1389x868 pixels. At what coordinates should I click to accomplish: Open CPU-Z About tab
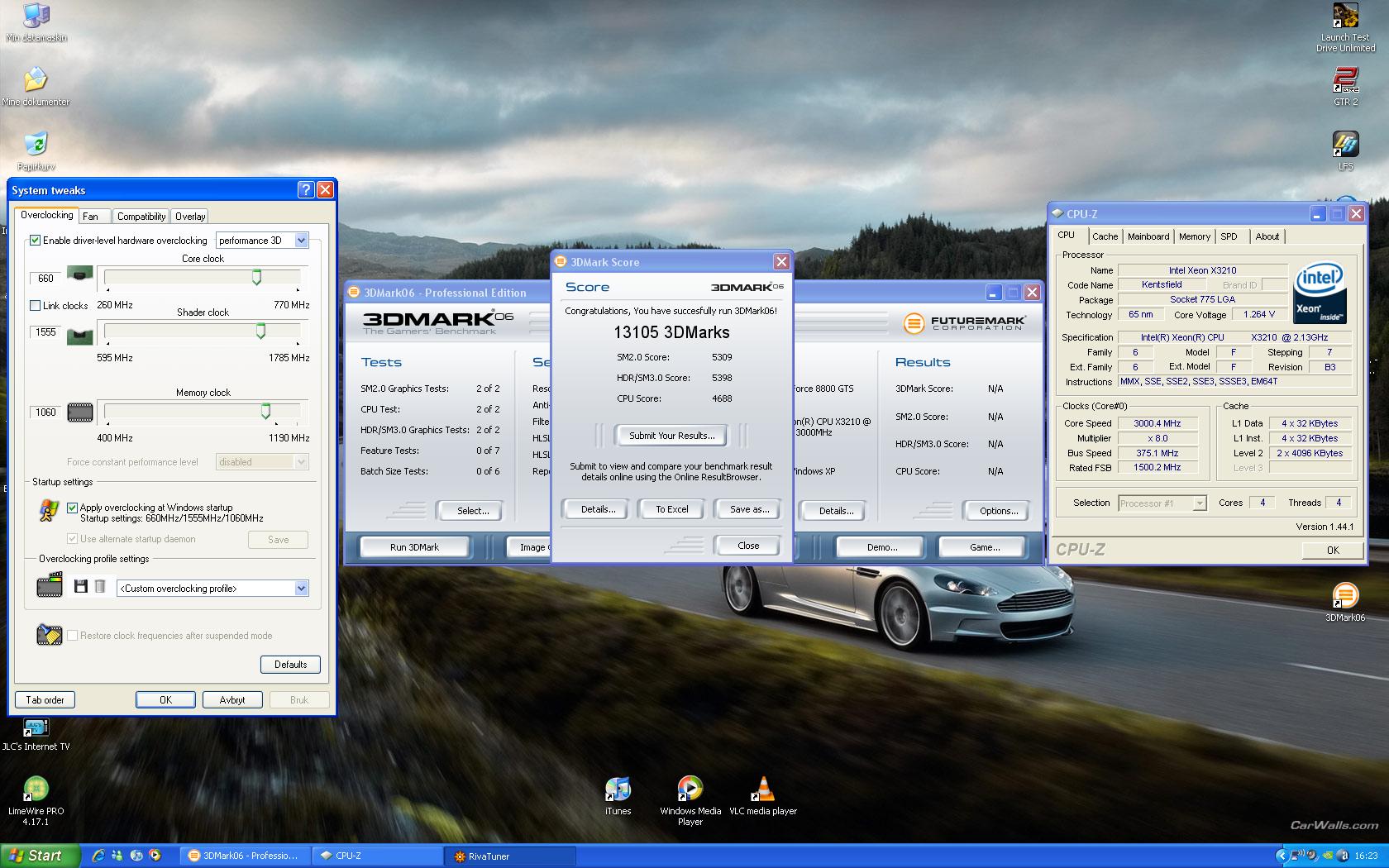[1267, 236]
